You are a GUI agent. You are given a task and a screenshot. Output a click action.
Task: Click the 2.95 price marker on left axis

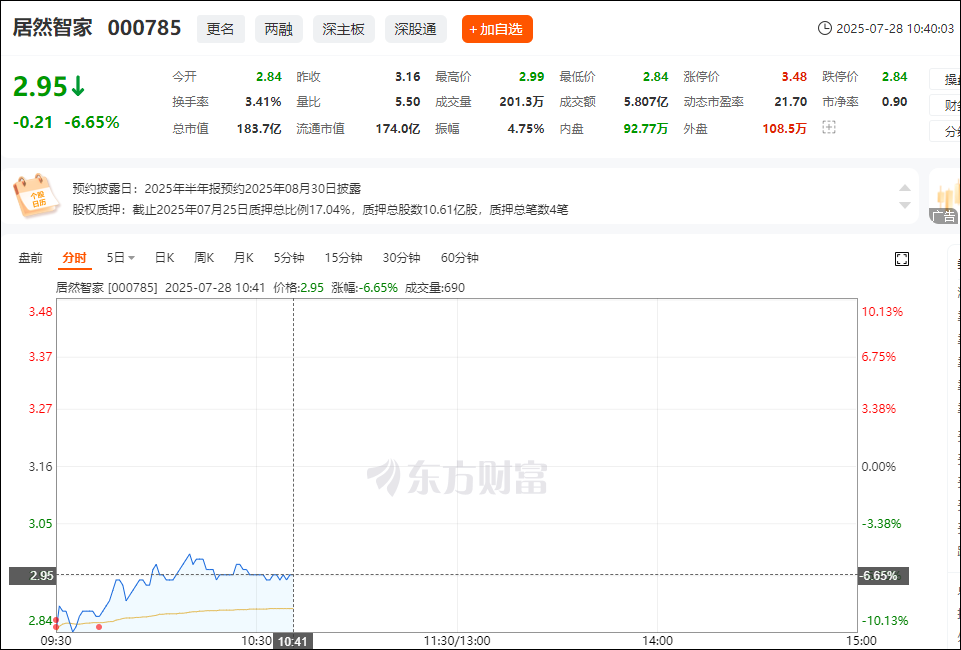(x=32, y=576)
